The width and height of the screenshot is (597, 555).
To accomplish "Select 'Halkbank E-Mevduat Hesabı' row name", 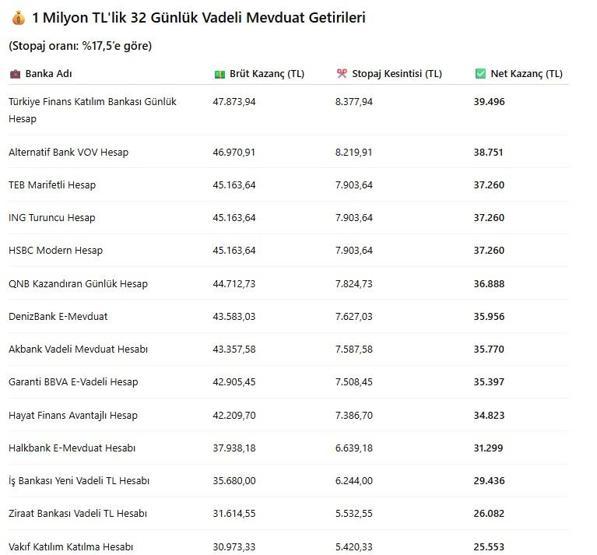I will (72, 448).
